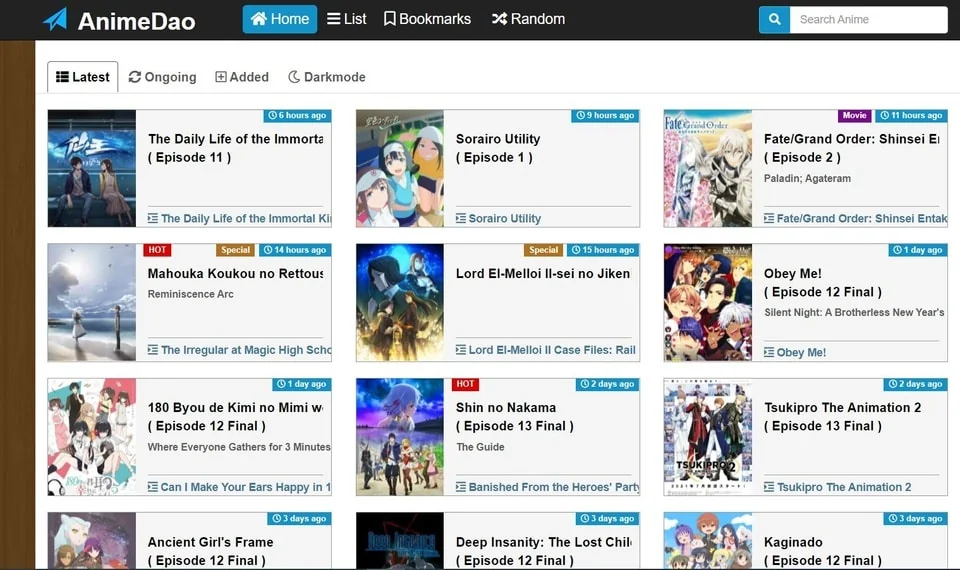Viewport: 960px width, 570px height.
Task: Open Obey Me! Episode 12 Final title
Action: click(823, 282)
